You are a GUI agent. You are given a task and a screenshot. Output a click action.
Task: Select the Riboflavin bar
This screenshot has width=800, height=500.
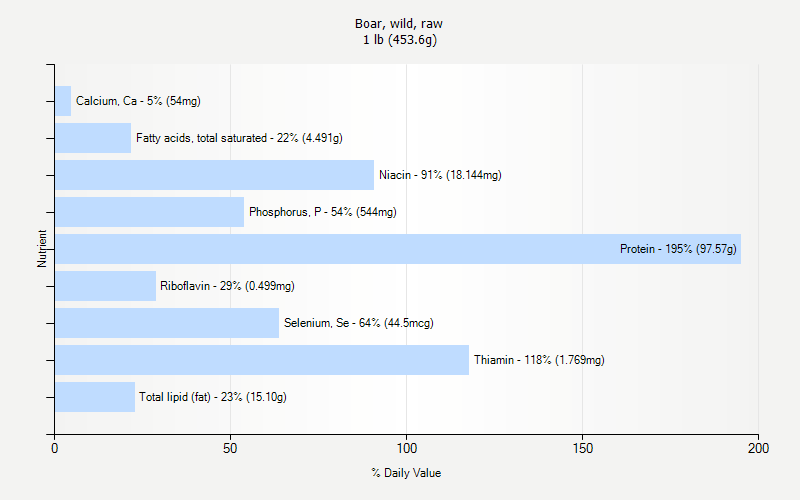click(x=105, y=286)
